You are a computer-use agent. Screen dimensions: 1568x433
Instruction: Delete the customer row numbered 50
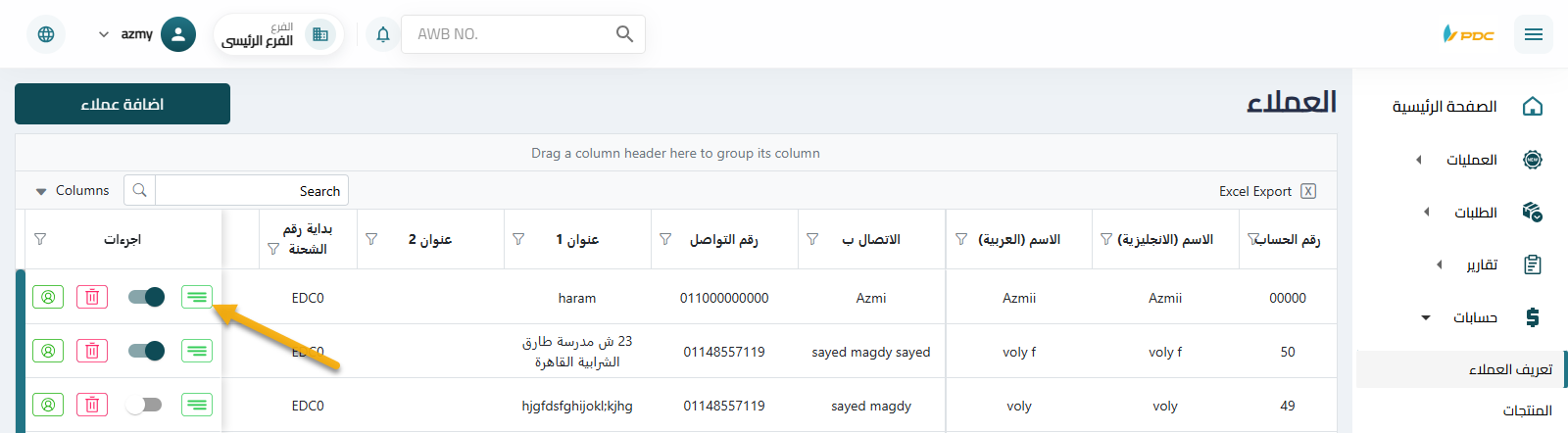coord(92,351)
